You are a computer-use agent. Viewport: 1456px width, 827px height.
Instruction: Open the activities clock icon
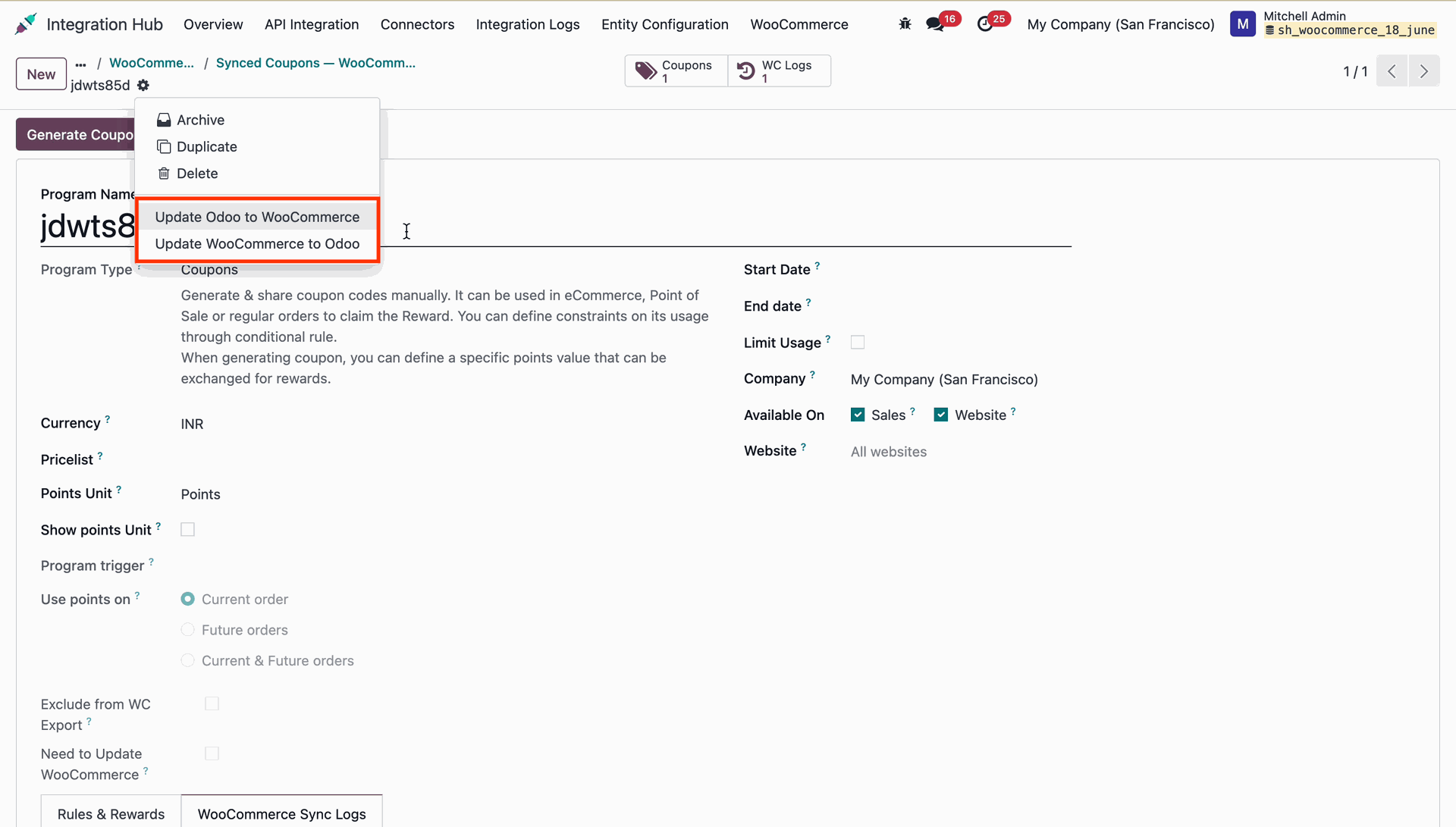tap(985, 24)
